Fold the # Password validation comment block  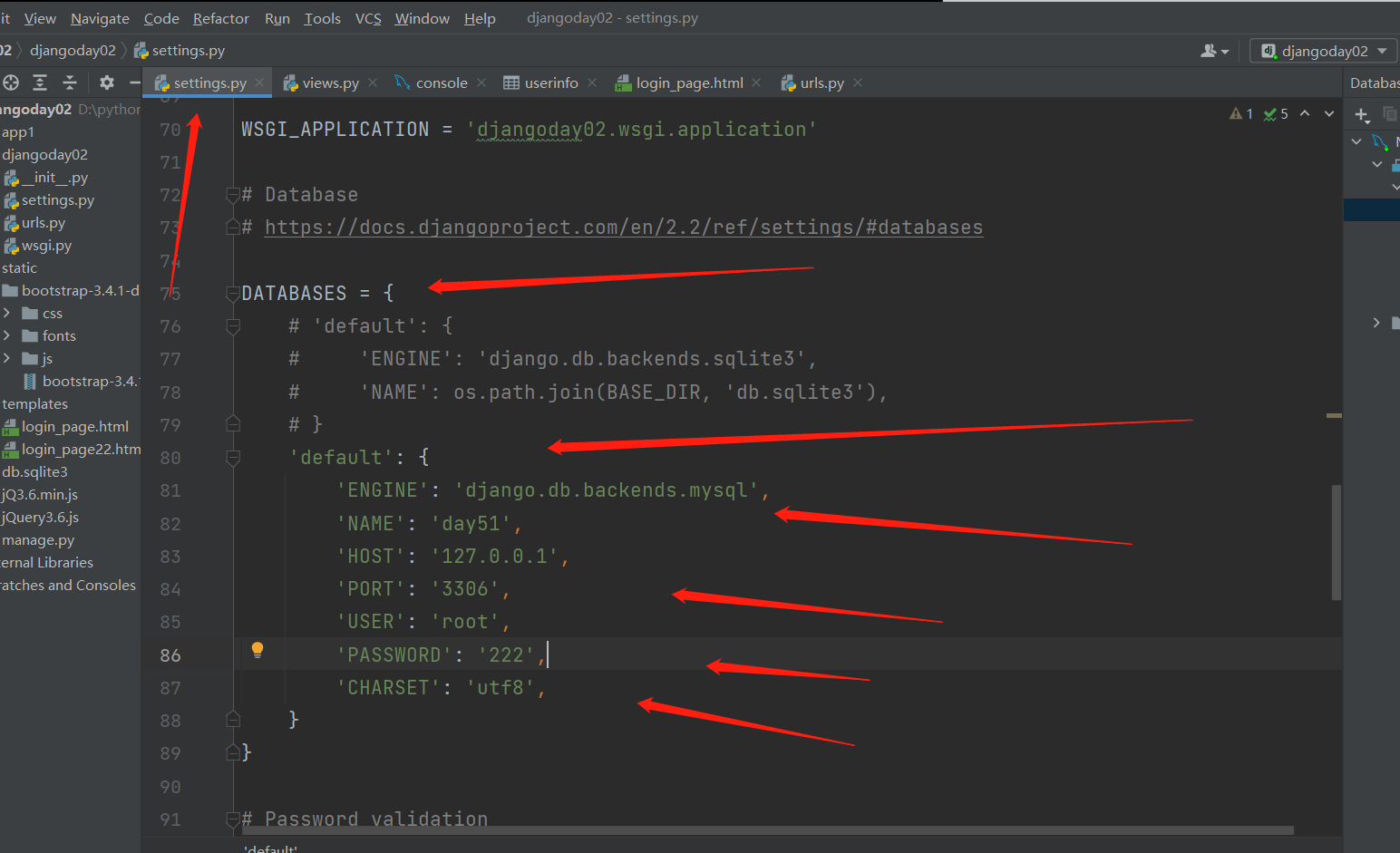tap(233, 819)
